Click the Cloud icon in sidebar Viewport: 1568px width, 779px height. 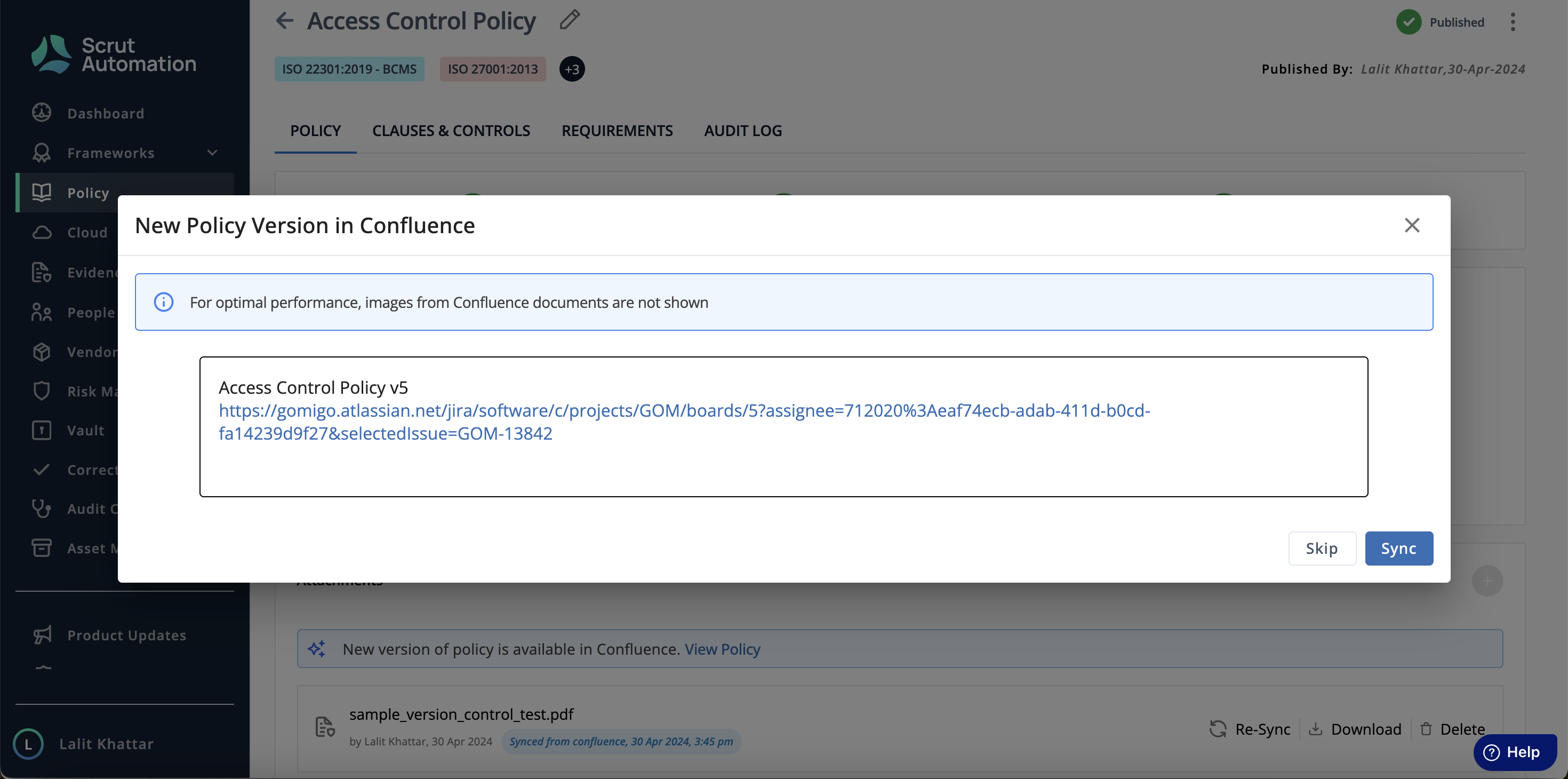[42, 232]
